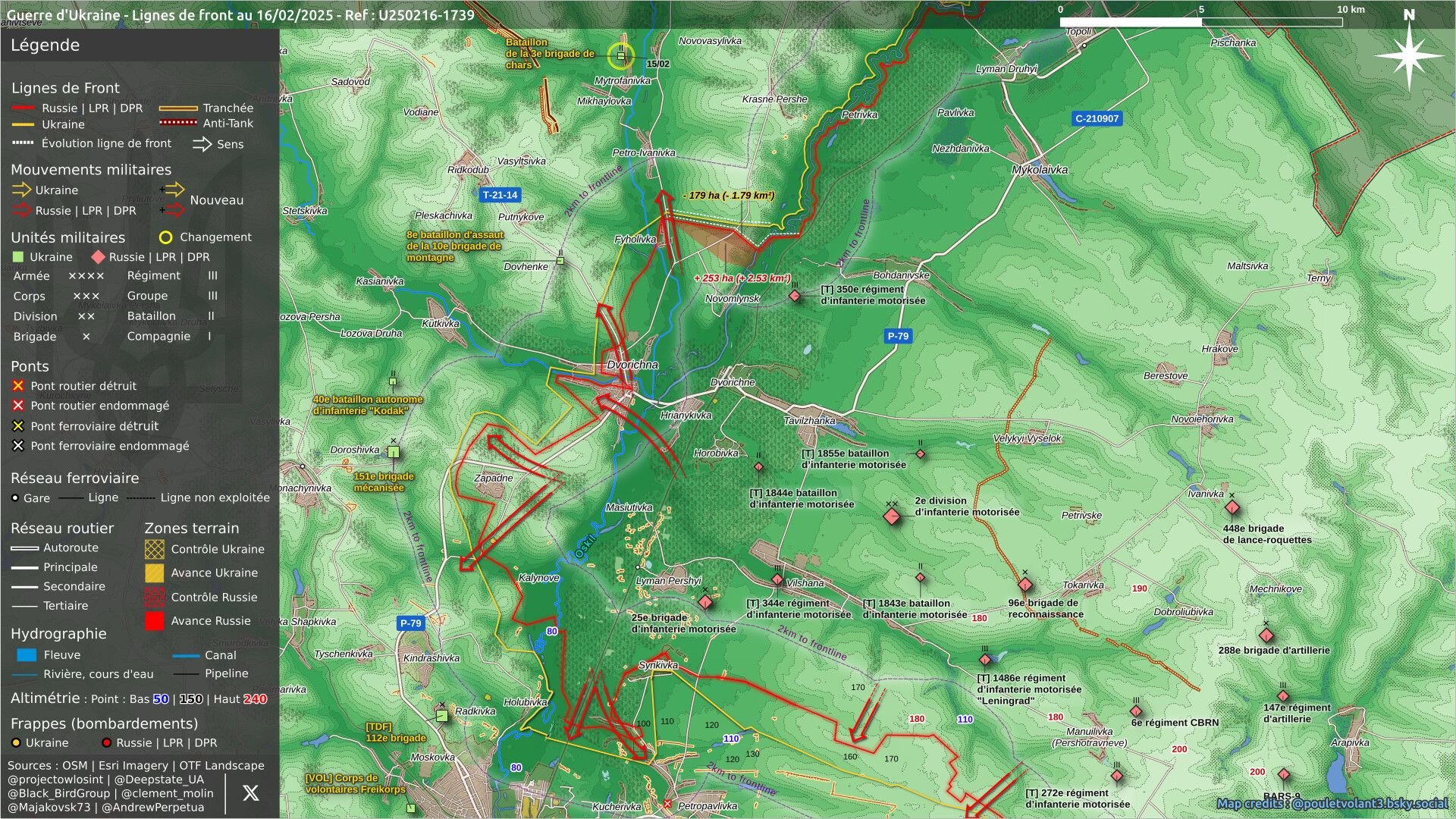The height and width of the screenshot is (819, 1456).
Task: Click the damaged railway bridge legend icon
Action: [x=18, y=446]
